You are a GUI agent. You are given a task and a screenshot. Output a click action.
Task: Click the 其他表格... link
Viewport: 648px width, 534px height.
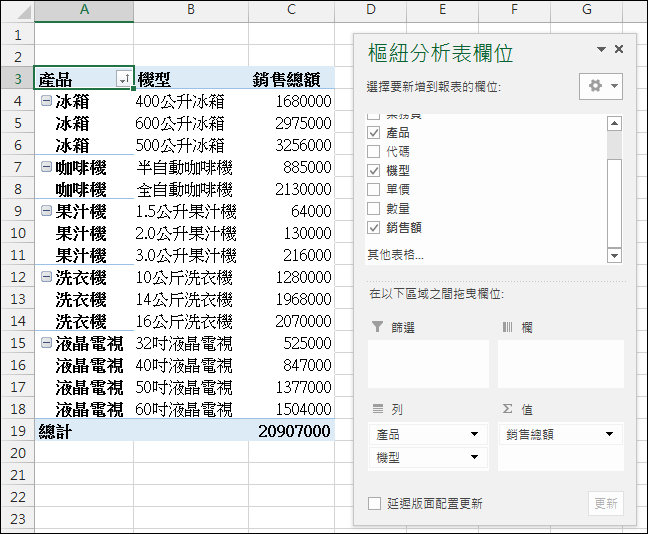click(x=395, y=254)
